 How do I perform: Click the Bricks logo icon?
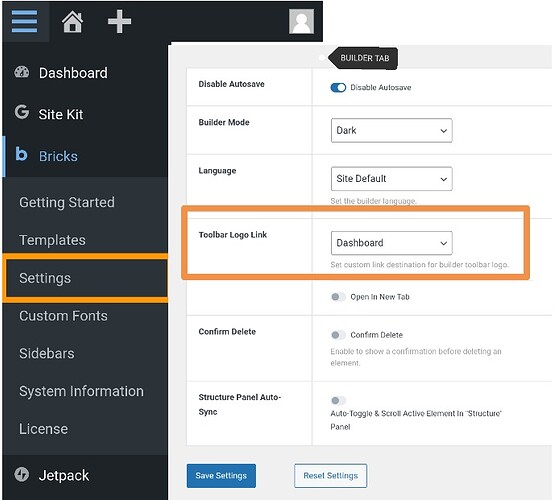21,154
